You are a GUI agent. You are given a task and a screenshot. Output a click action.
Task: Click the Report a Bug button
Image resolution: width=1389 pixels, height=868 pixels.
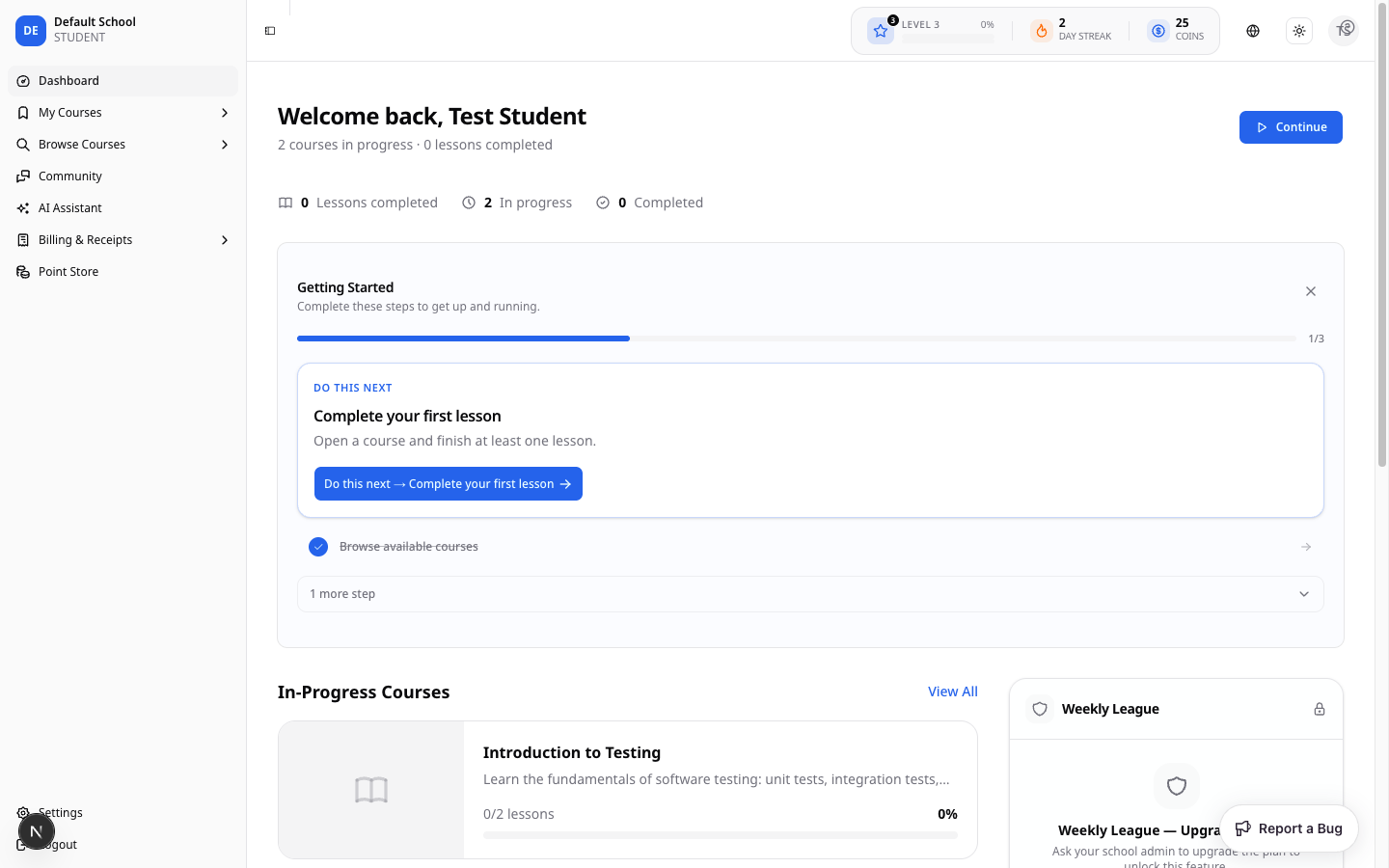(1289, 828)
